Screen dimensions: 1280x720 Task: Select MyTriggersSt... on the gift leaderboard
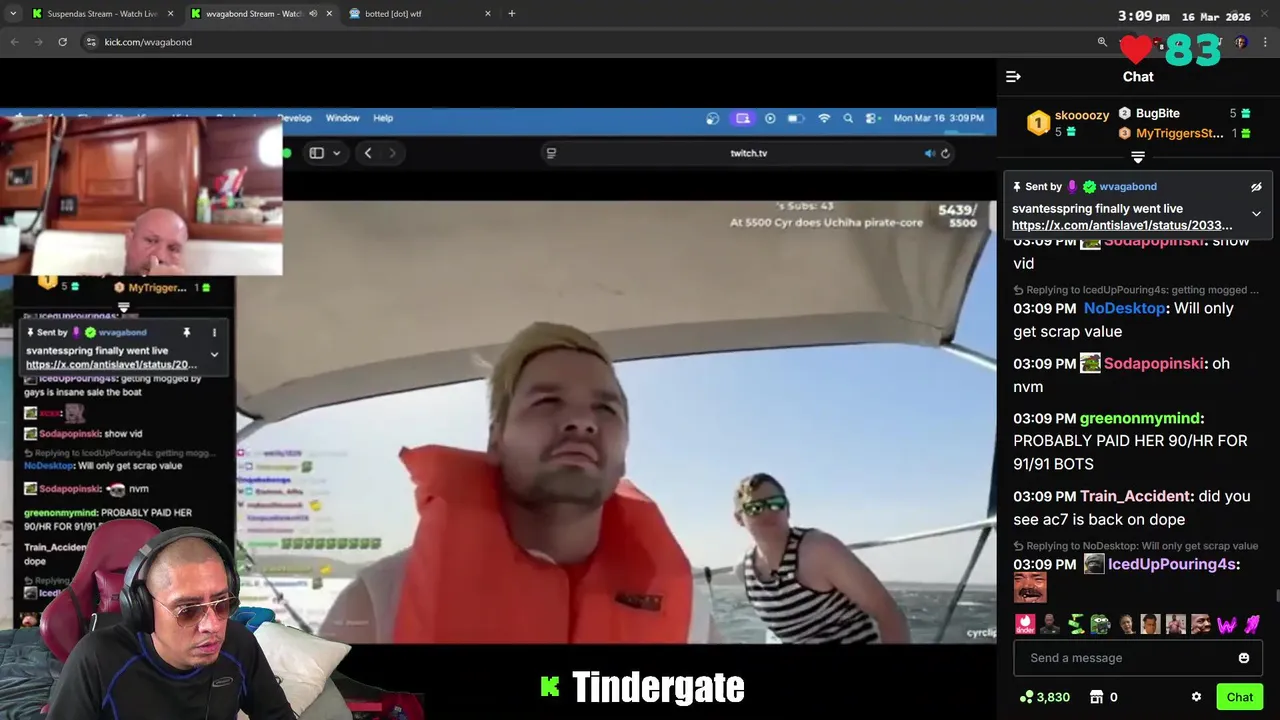1180,133
